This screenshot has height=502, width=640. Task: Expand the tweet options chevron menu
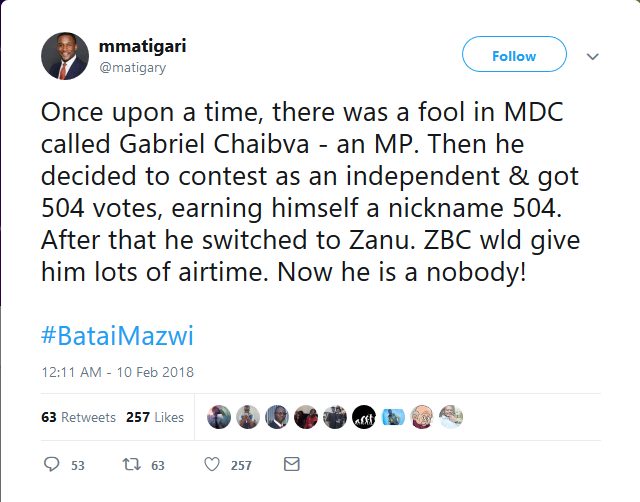click(593, 56)
